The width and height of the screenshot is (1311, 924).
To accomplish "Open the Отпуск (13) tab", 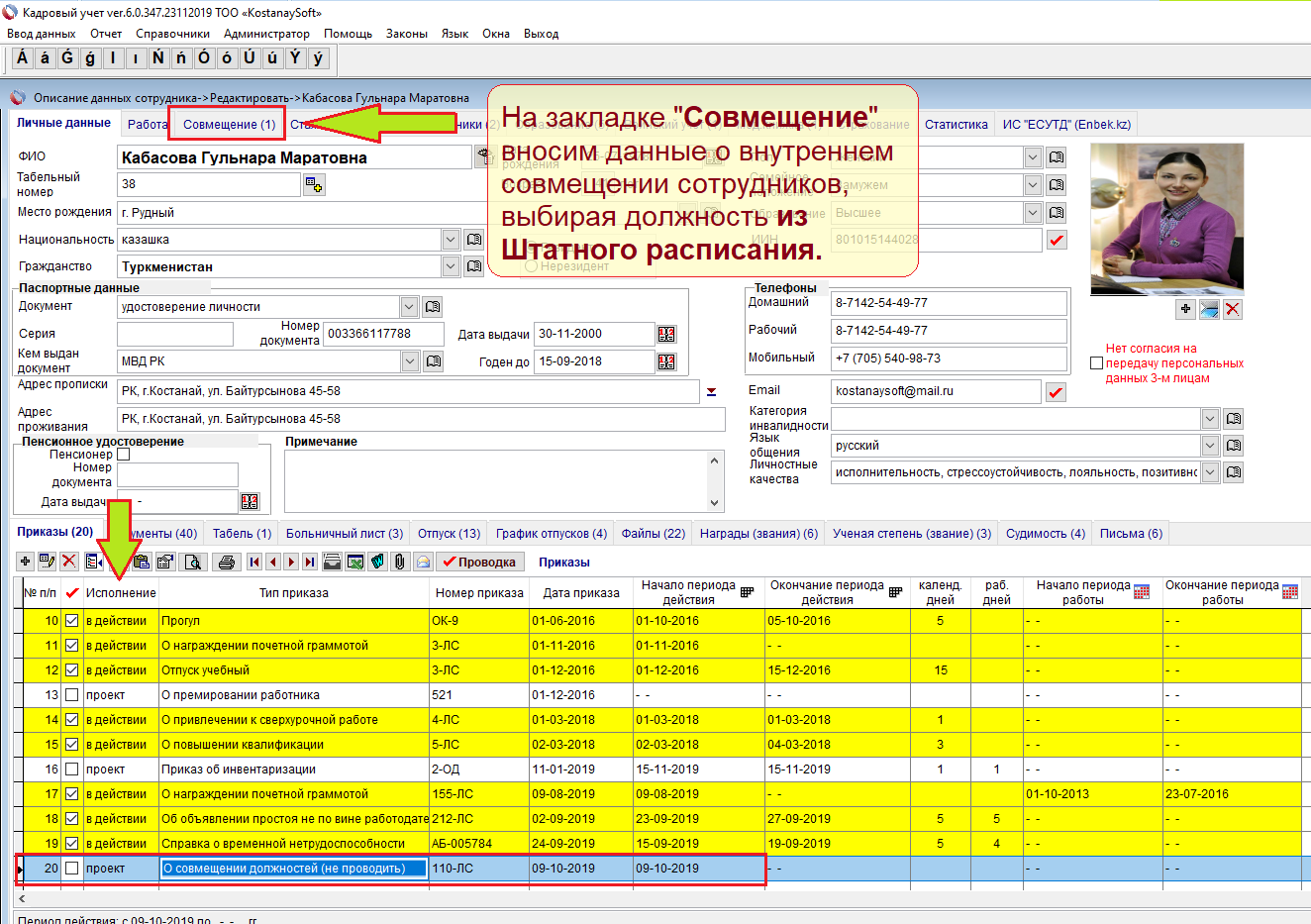I will 449,534.
